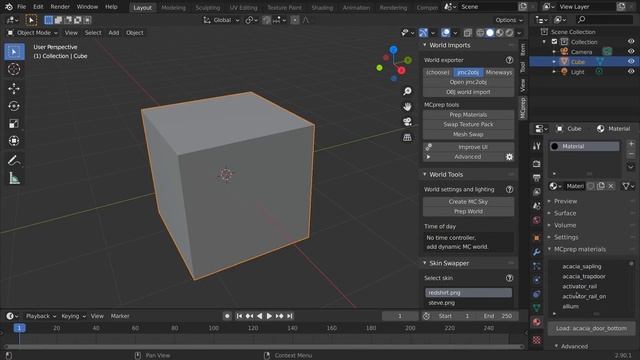Open the MCprep sidebar tab
The height and width of the screenshot is (360, 640).
tap(523, 108)
